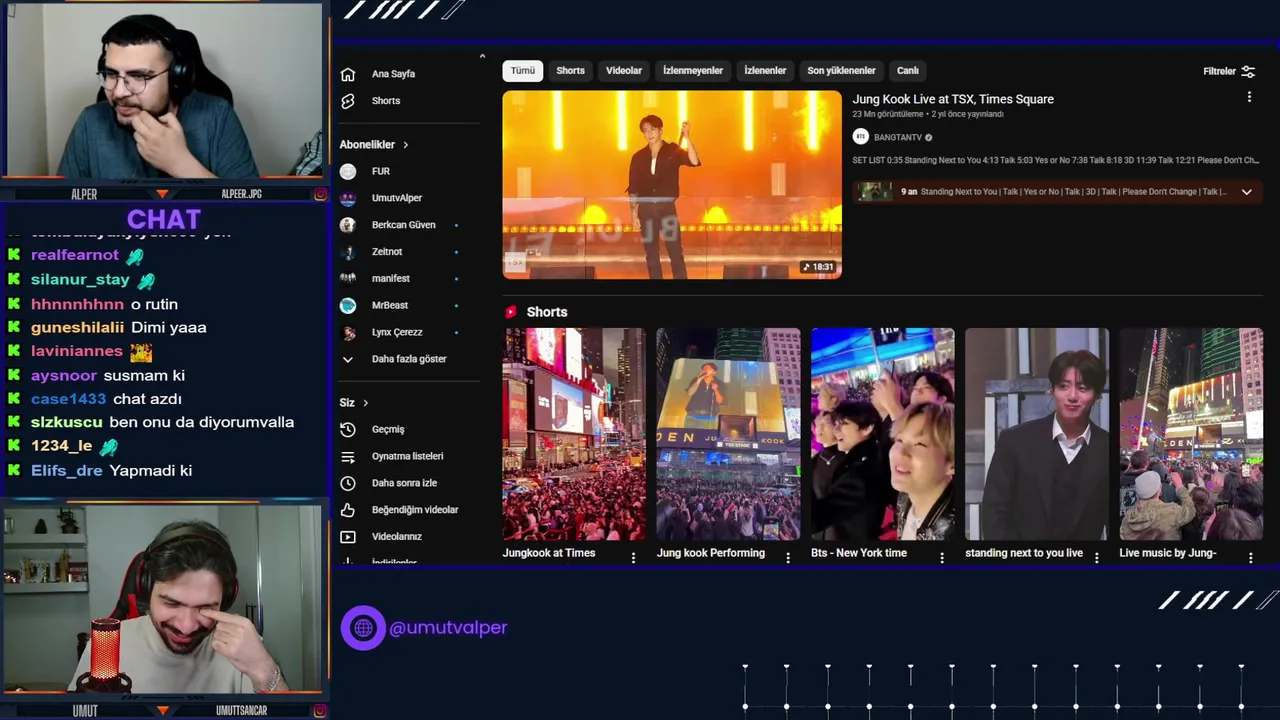The height and width of the screenshot is (720, 1280).
Task: Select the Videolar filter chip
Action: coord(624,71)
